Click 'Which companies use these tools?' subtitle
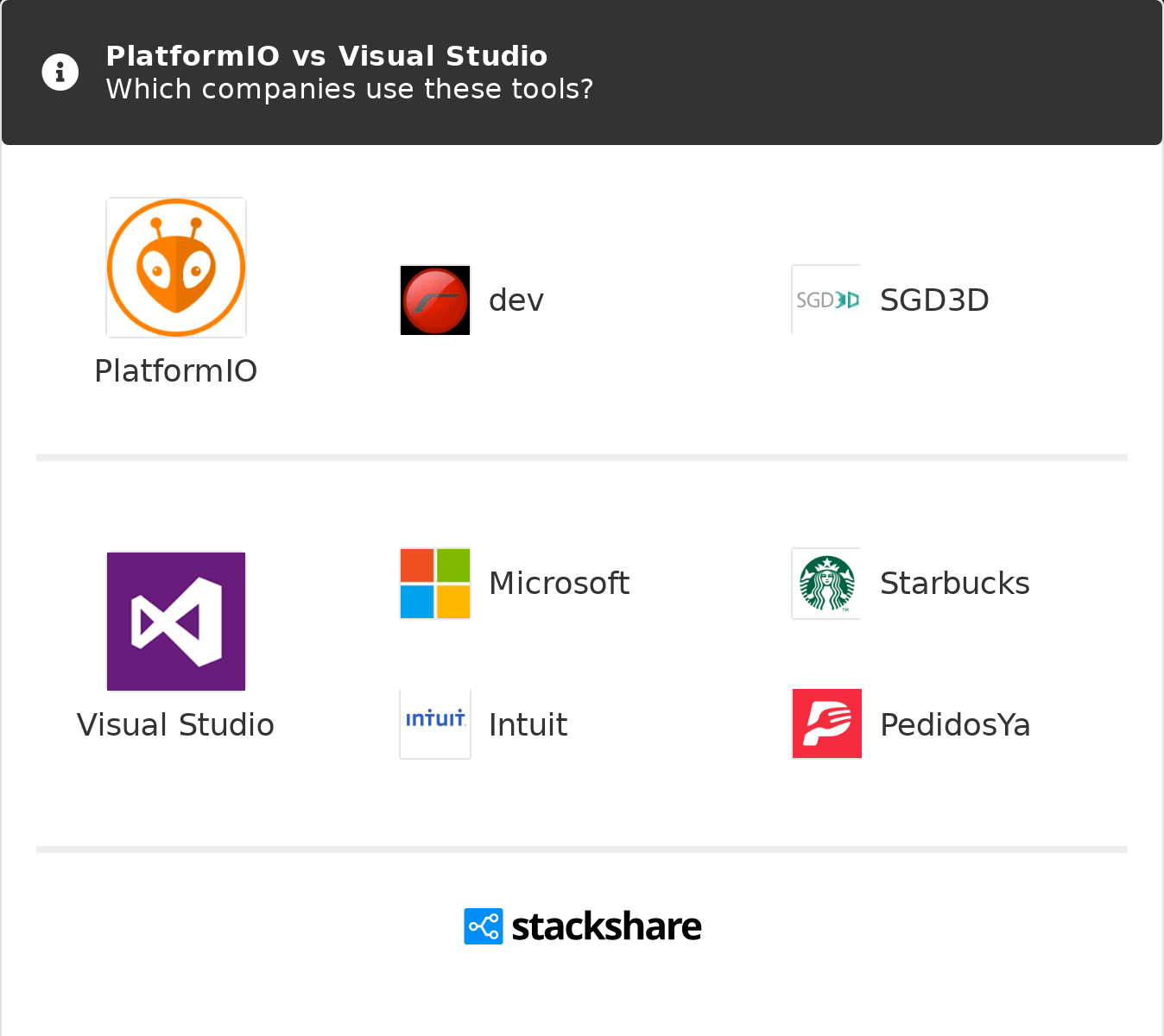Image resolution: width=1164 pixels, height=1036 pixels. pyautogui.click(x=350, y=89)
